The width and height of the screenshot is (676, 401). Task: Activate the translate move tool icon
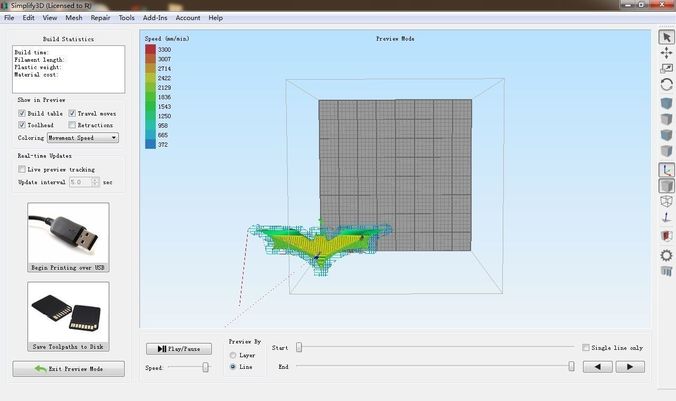[x=667, y=53]
